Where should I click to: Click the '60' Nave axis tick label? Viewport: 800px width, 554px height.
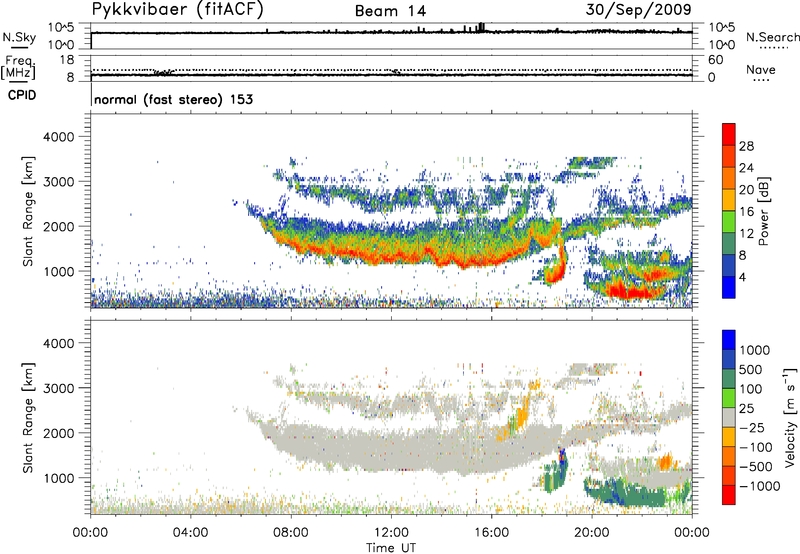716,60
